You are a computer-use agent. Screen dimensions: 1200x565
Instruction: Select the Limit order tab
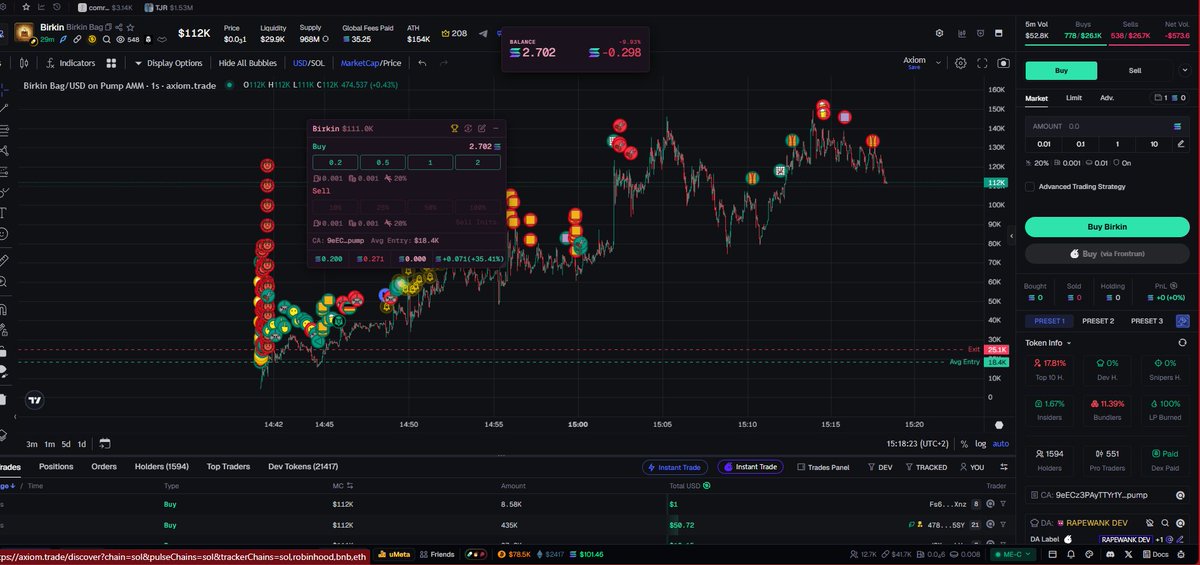[1073, 98]
